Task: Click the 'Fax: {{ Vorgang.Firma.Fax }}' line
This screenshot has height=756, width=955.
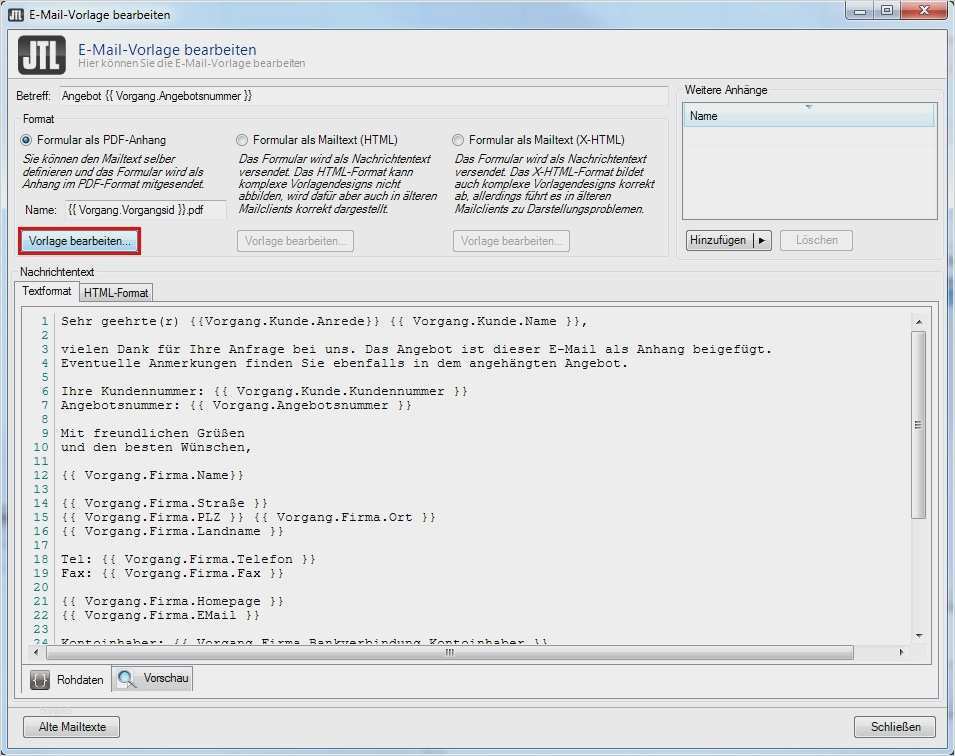Action: click(x=172, y=574)
